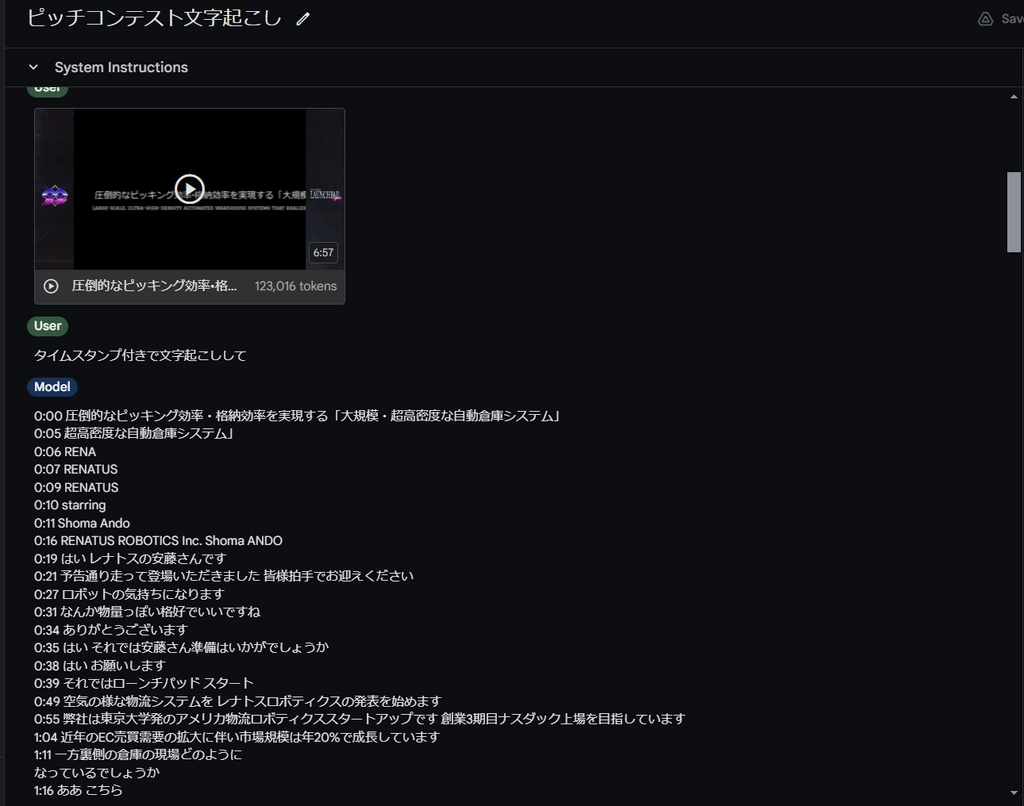1024x806 pixels.
Task: Select line 0:34 ありがとうございます
Action: coord(111,630)
